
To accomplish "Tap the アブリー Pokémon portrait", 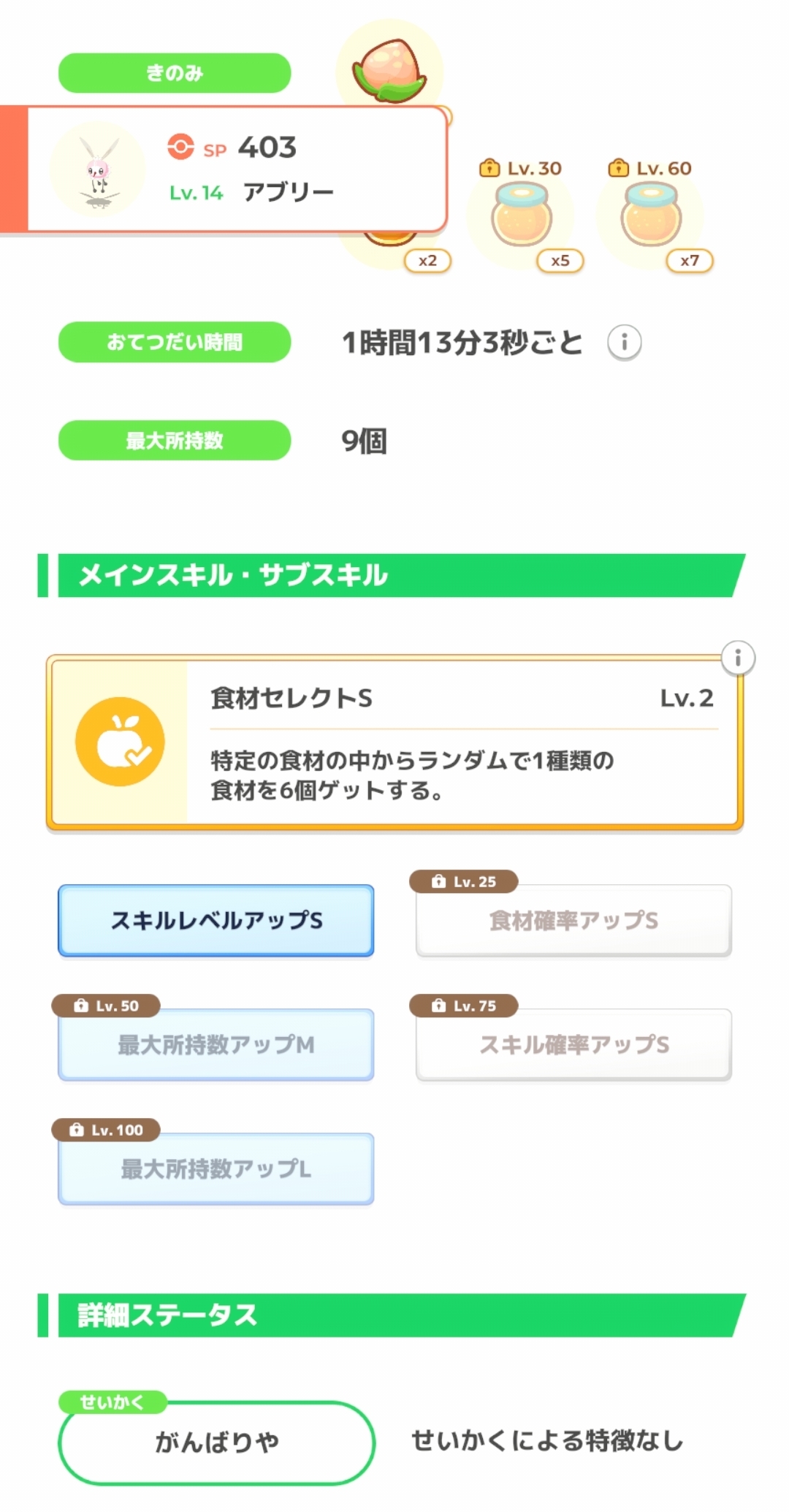I will point(98,169).
